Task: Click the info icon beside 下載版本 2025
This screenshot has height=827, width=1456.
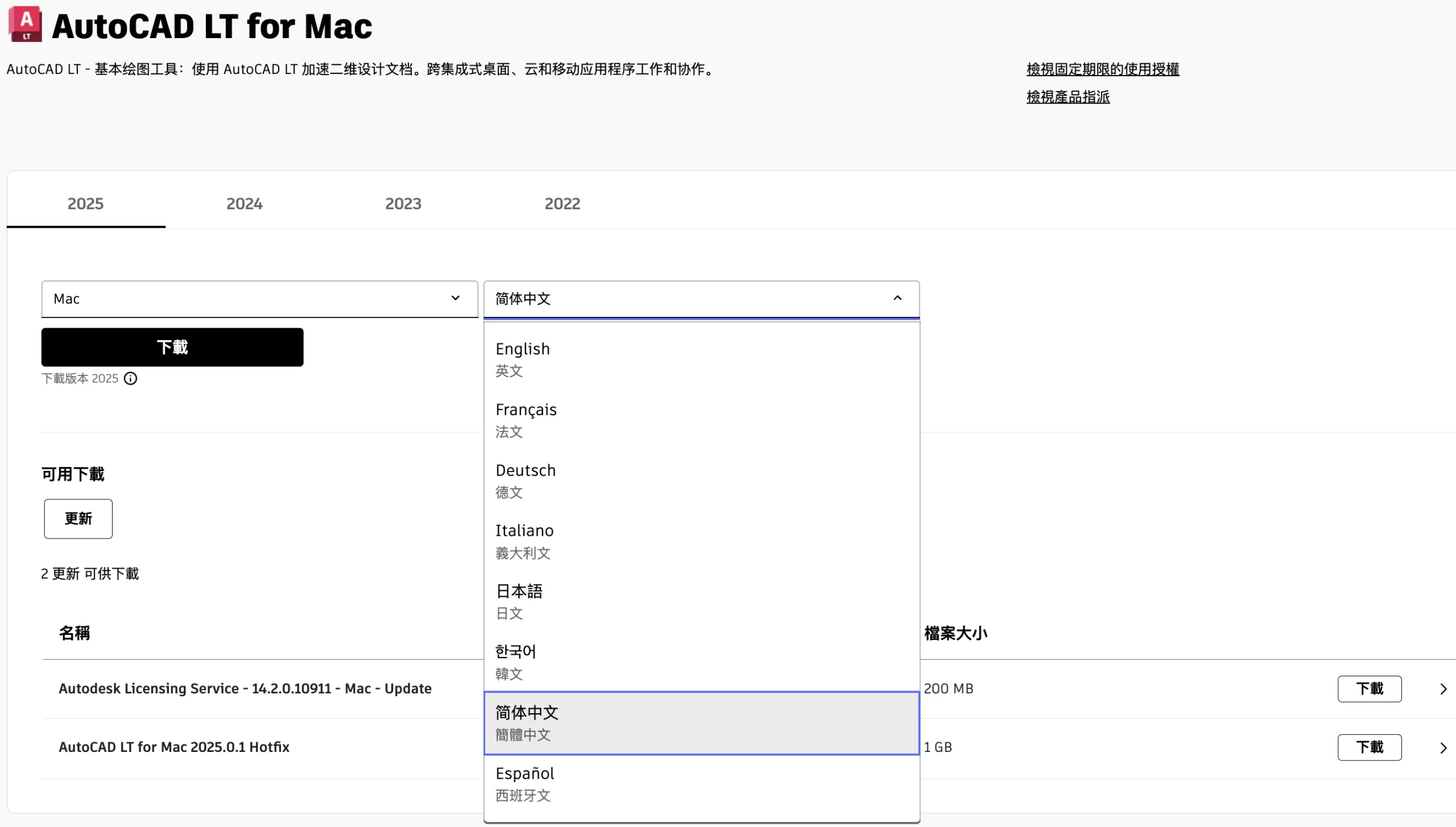Action: pyautogui.click(x=130, y=379)
